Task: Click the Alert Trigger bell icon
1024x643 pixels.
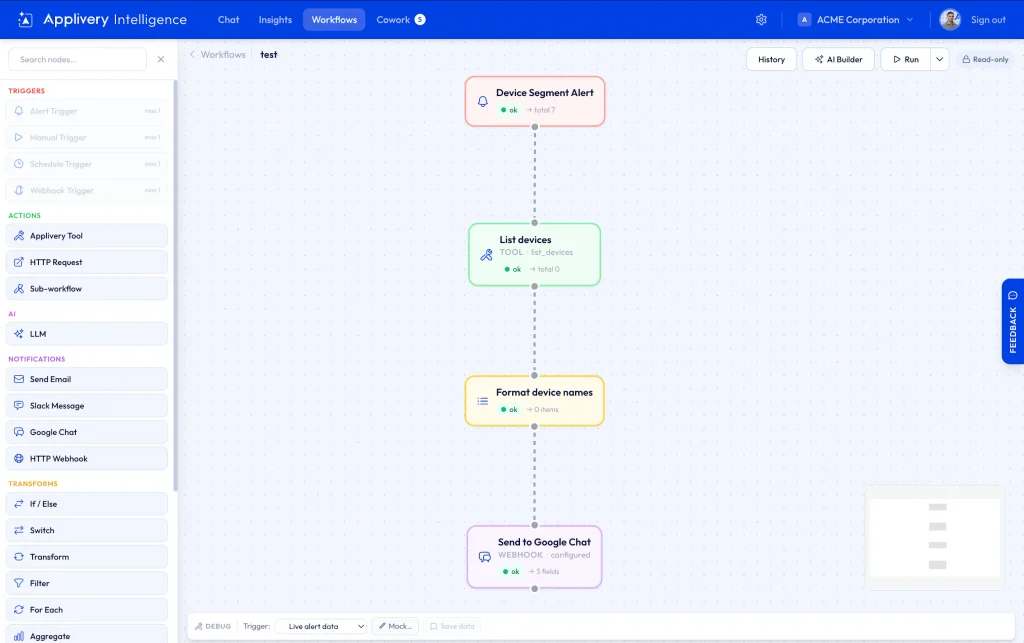Action: (x=19, y=111)
